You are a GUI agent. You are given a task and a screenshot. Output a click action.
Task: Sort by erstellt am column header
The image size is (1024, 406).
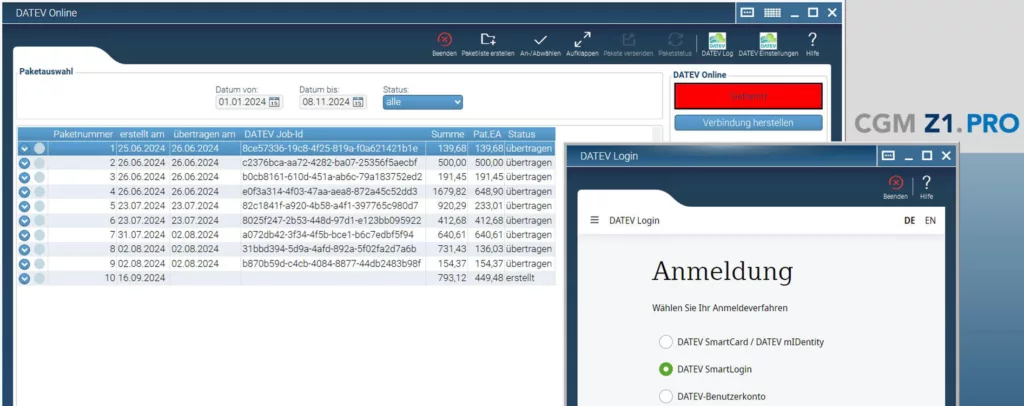coord(143,134)
